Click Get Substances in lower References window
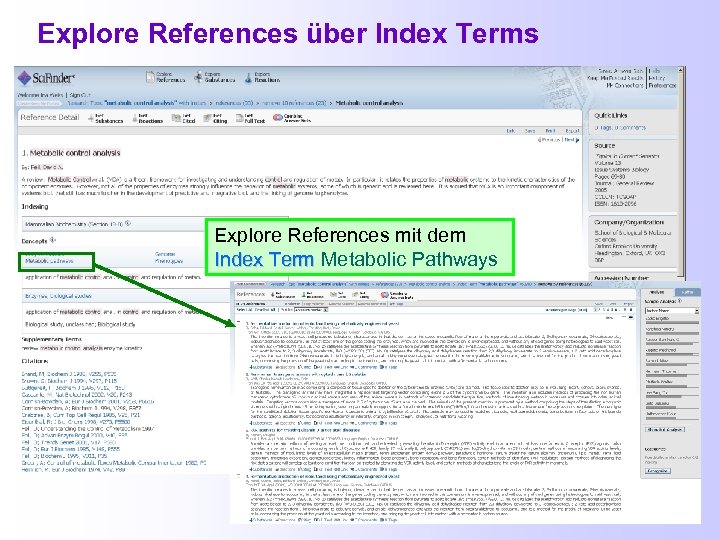 (283, 295)
